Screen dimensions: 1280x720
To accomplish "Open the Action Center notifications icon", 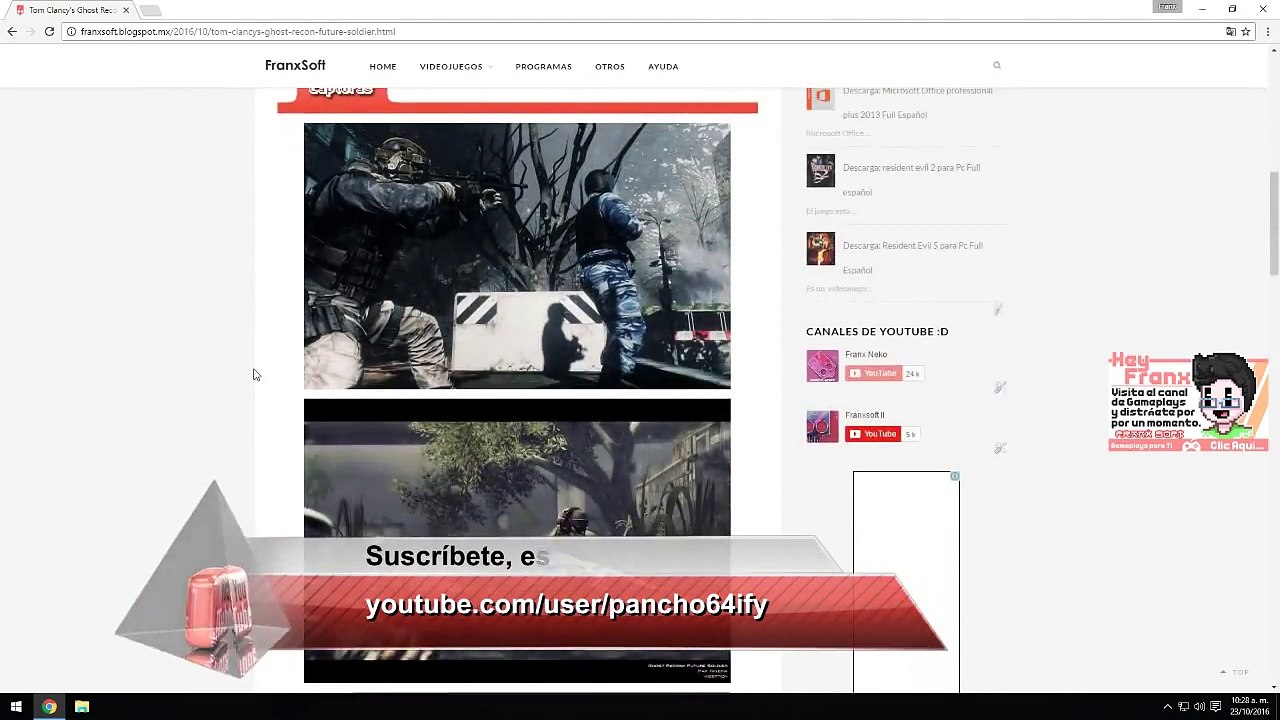I will pos(1216,707).
